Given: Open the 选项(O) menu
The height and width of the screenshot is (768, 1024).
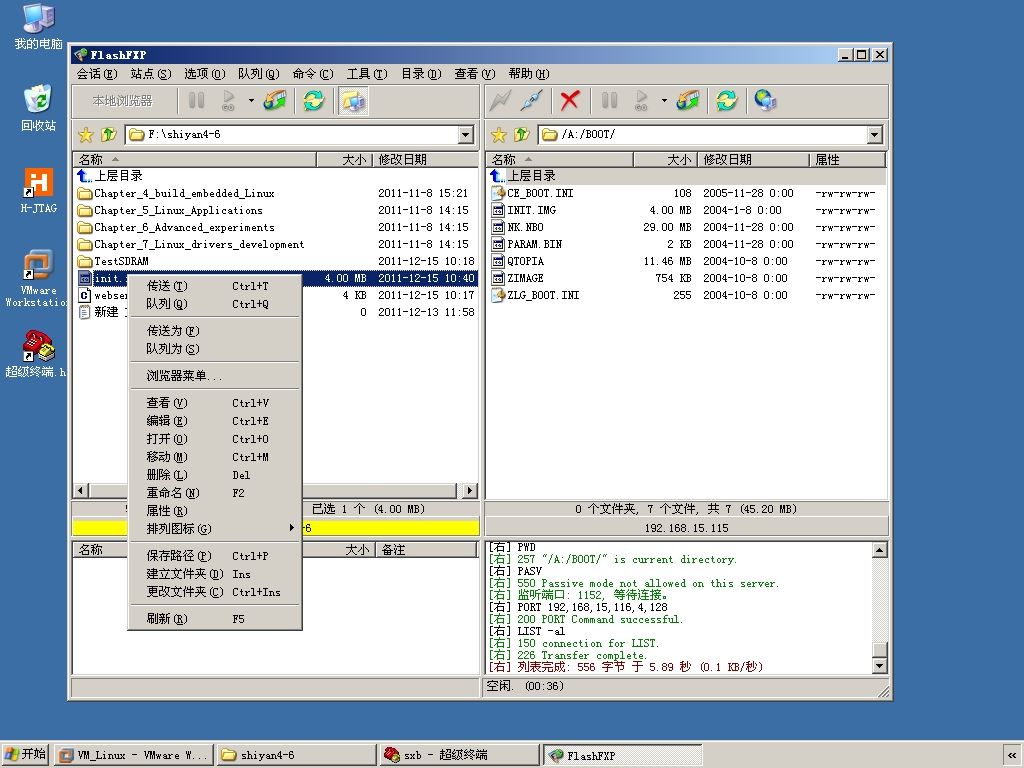Looking at the screenshot, I should click(204, 74).
